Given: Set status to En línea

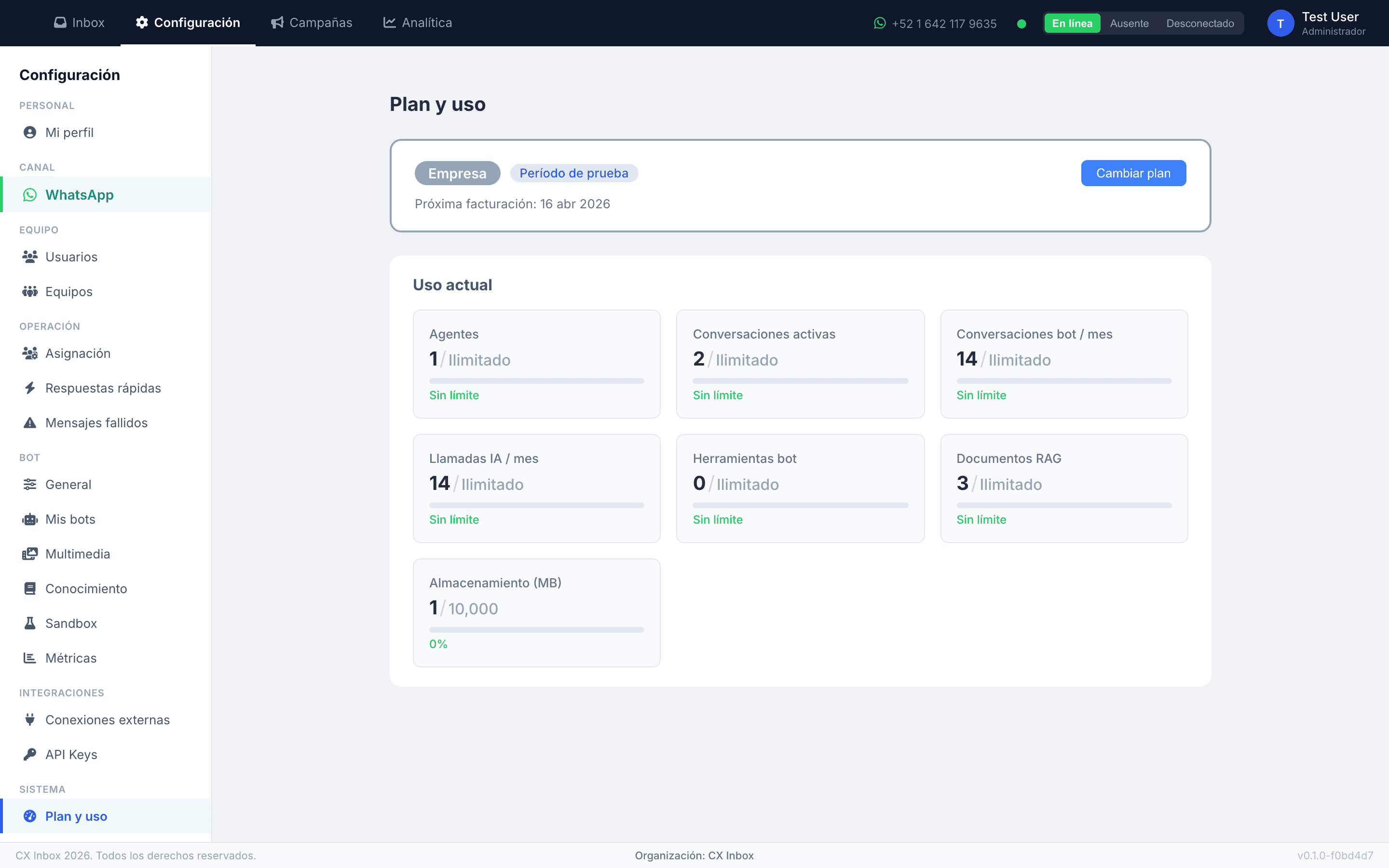Looking at the screenshot, I should pos(1072,24).
